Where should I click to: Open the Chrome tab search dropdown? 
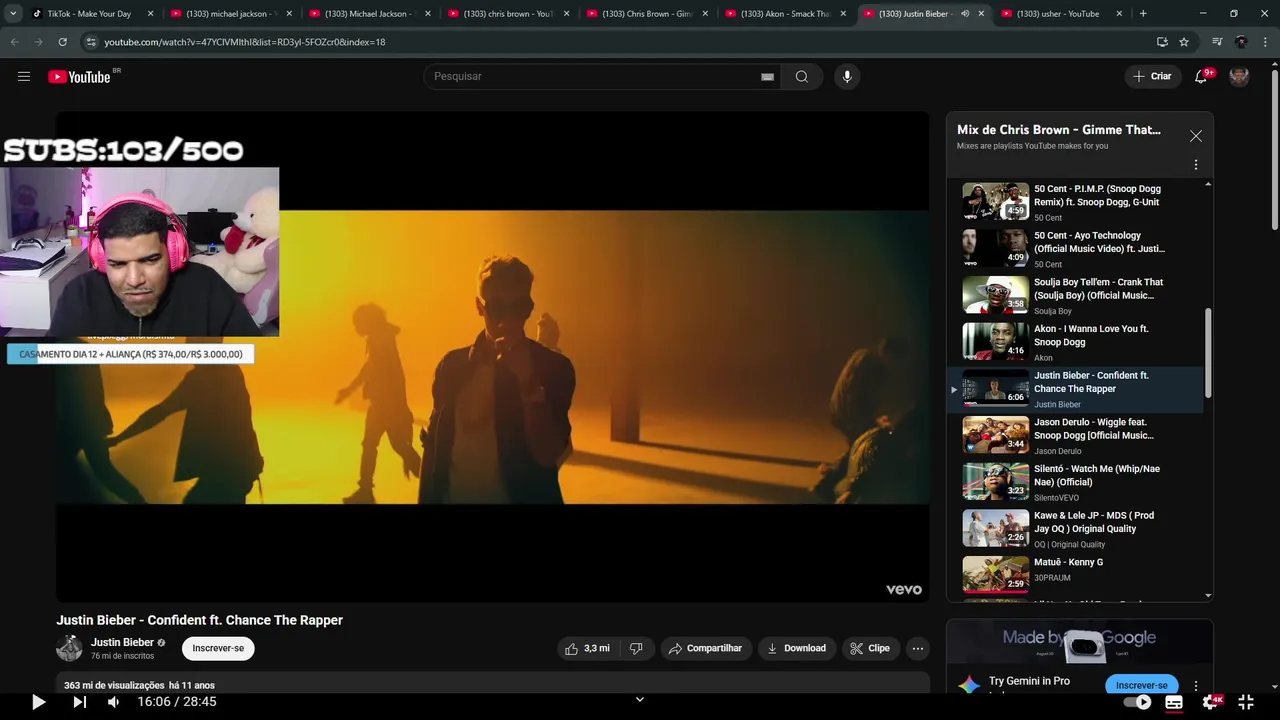13,14
